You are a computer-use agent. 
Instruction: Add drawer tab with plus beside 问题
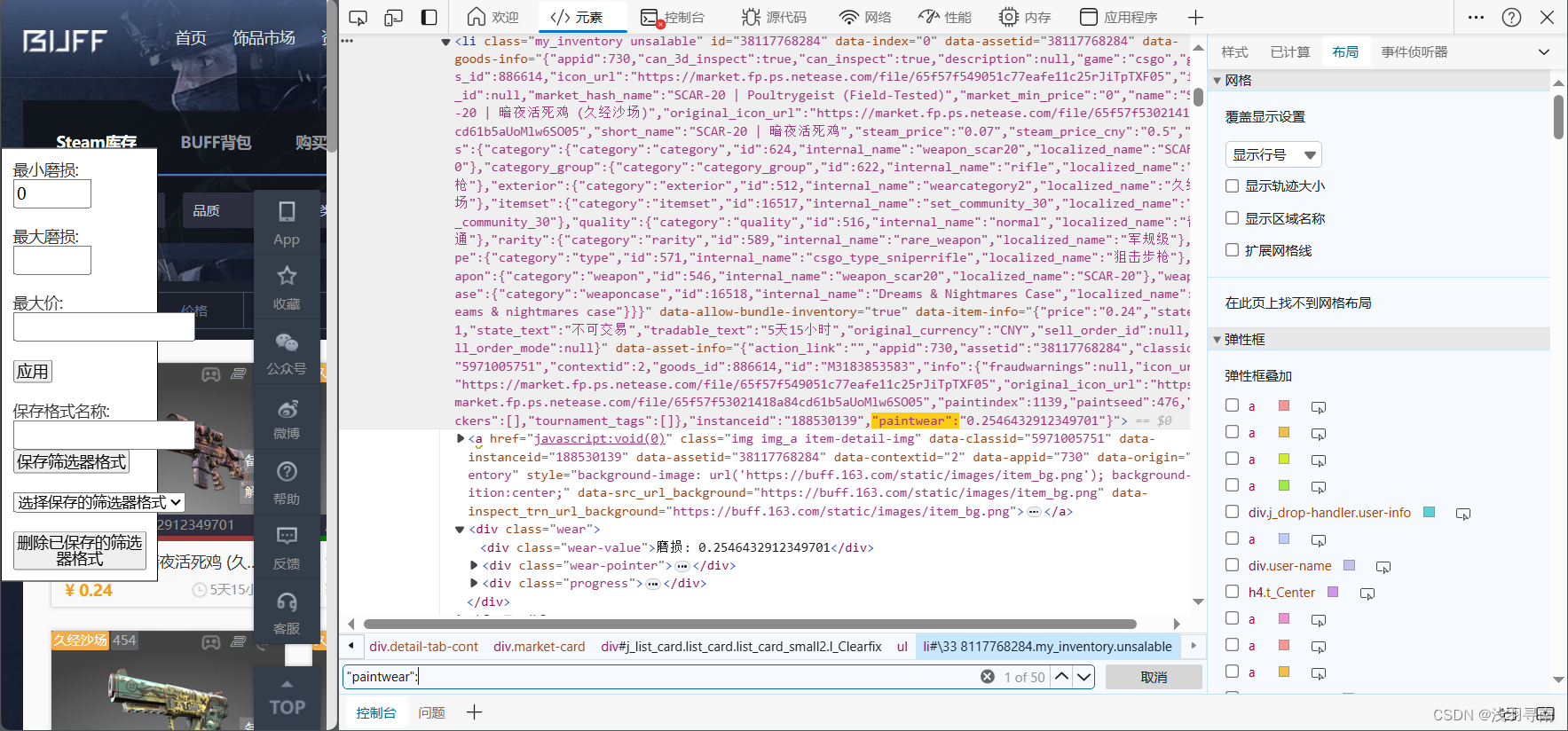click(x=475, y=712)
